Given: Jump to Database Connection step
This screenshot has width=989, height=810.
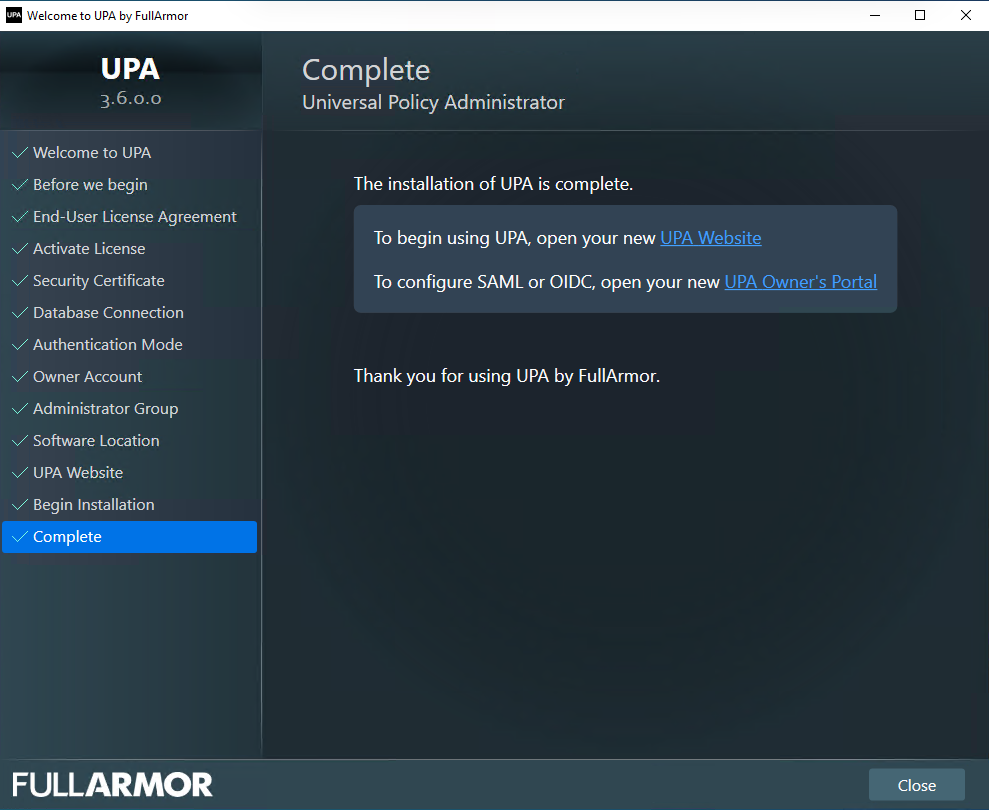Looking at the screenshot, I should pyautogui.click(x=108, y=313).
